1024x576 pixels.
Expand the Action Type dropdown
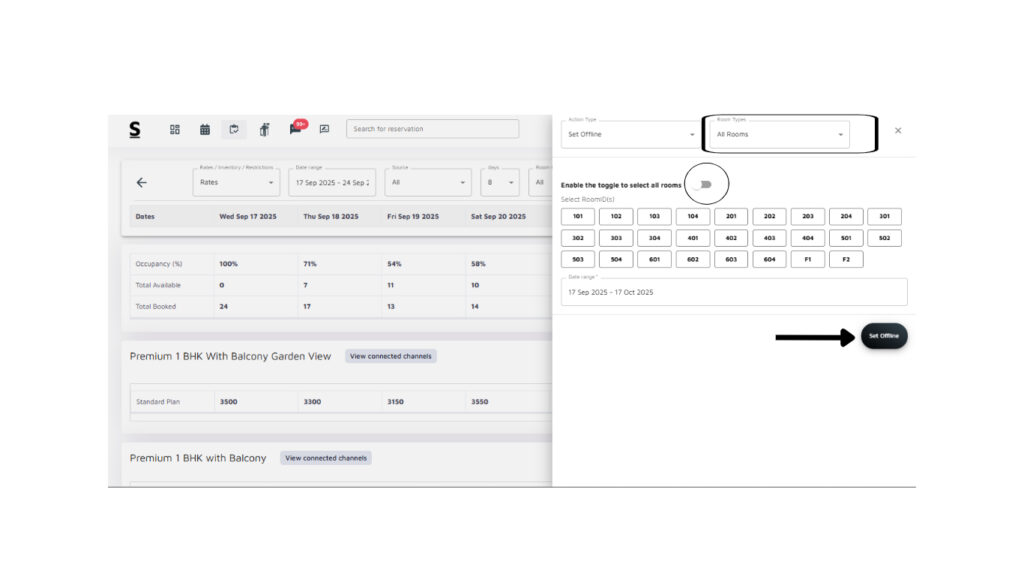tap(630, 134)
